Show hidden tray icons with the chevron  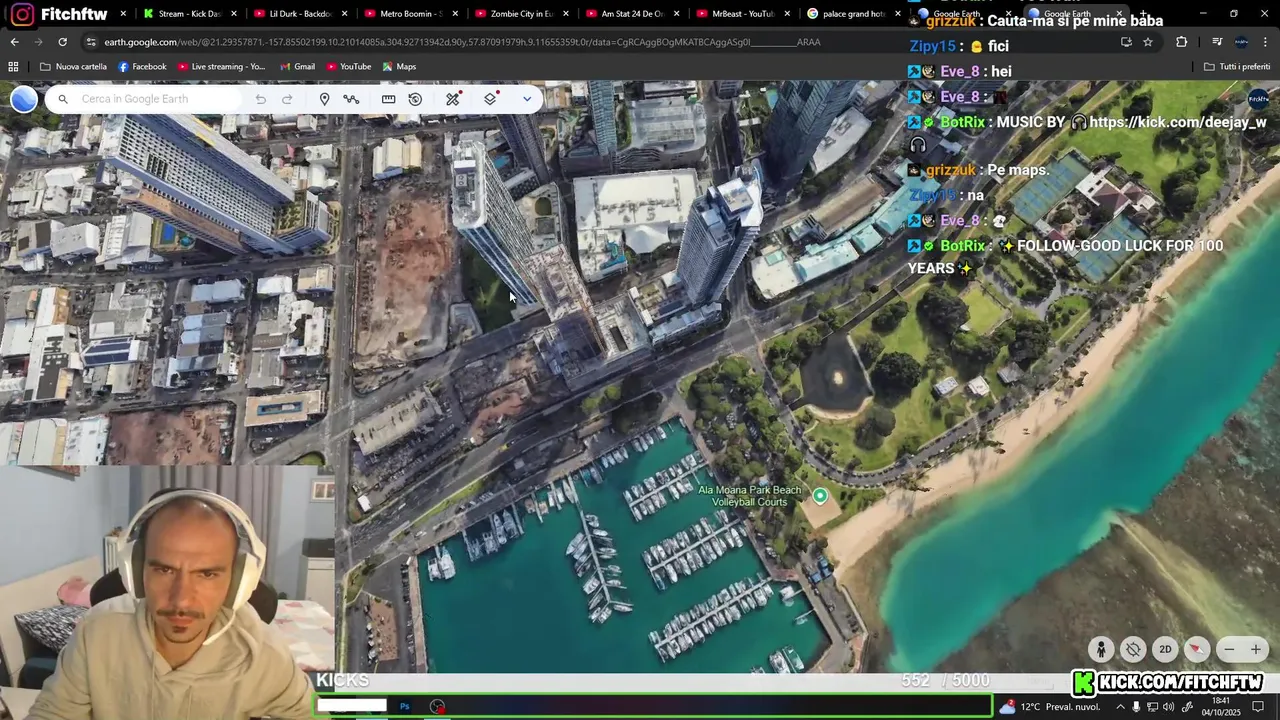point(1120,707)
